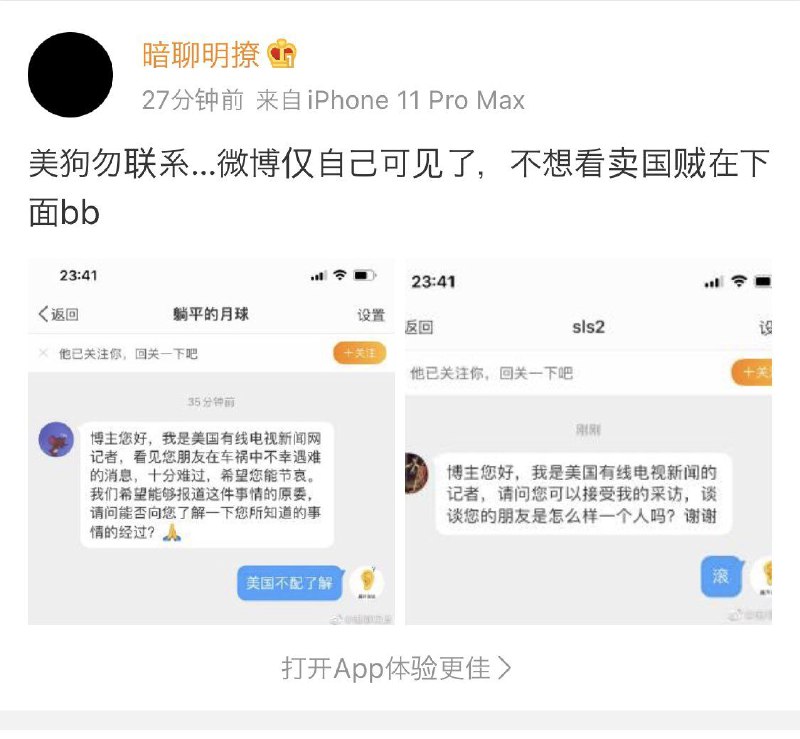The width and height of the screenshot is (800, 739).
Task: Tap the crown membership badge icon
Action: [x=283, y=53]
